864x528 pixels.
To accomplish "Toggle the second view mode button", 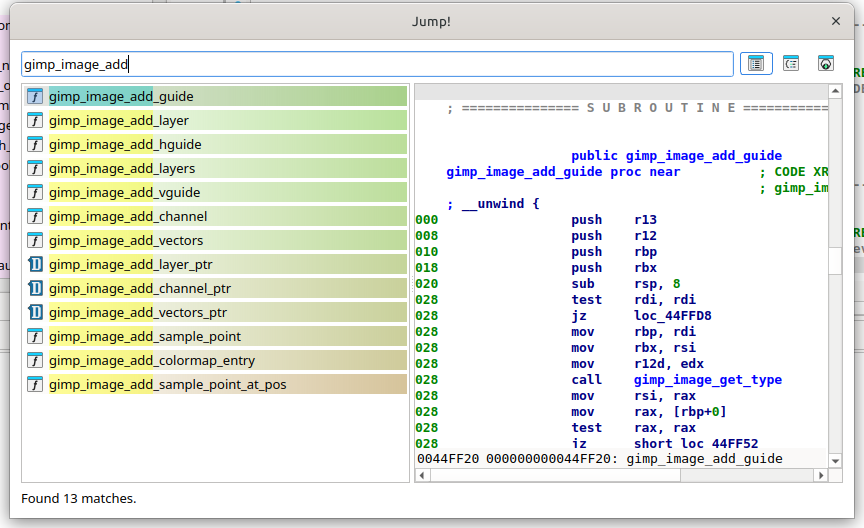I will (x=791, y=64).
